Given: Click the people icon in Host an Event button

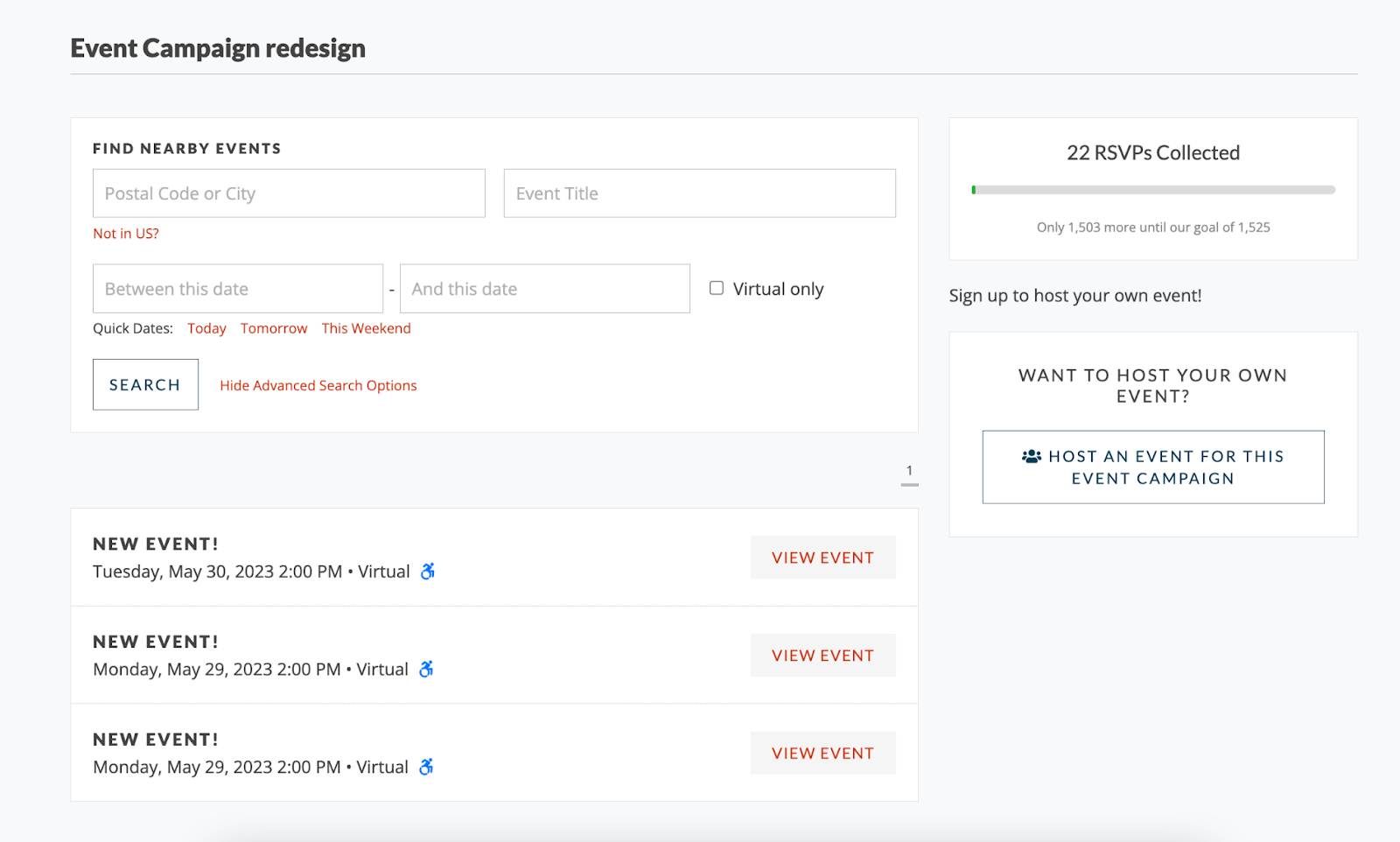Looking at the screenshot, I should point(1032,456).
